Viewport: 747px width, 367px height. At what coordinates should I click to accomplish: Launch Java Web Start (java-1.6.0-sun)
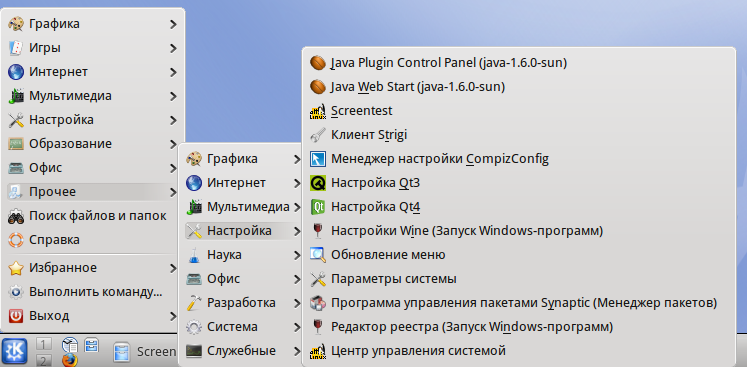[x=518, y=87]
